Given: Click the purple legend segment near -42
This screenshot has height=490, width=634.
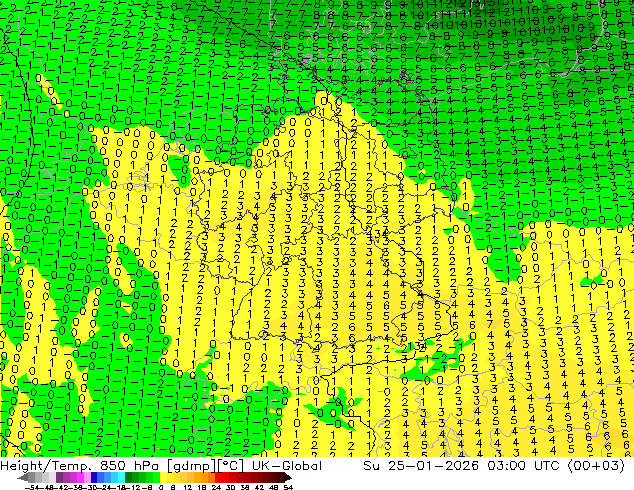Looking at the screenshot, I should [x=59, y=477].
